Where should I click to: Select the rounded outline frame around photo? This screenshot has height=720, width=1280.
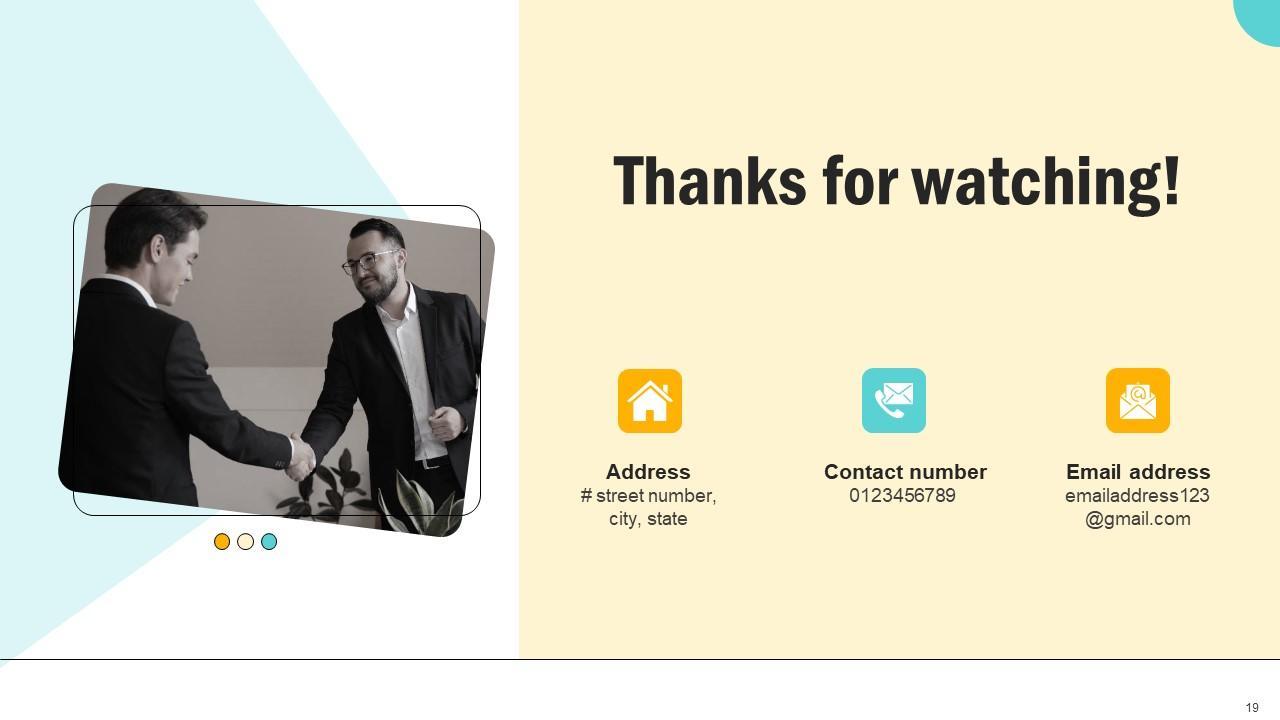point(277,360)
